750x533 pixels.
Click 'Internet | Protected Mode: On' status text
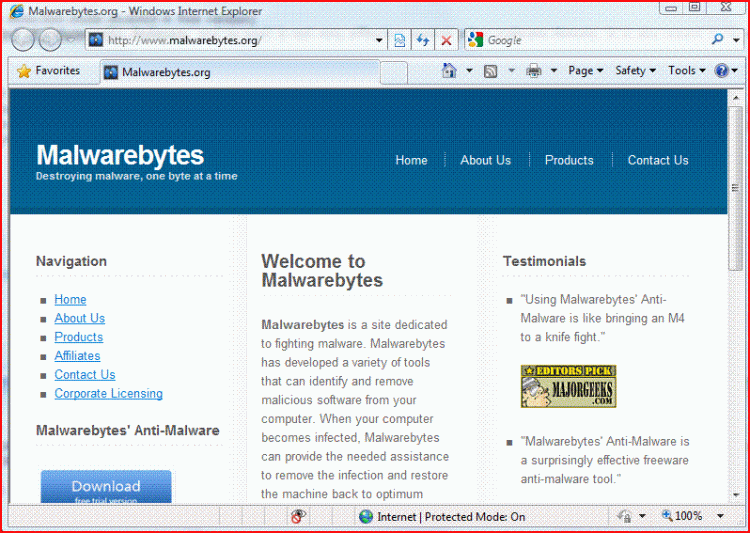pos(451,517)
